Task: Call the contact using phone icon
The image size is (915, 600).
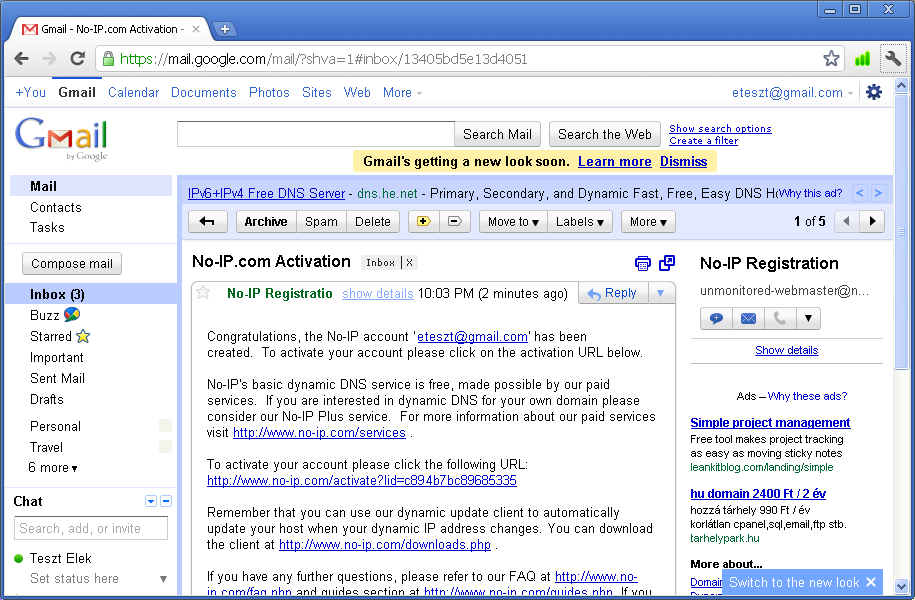Action: (780, 319)
